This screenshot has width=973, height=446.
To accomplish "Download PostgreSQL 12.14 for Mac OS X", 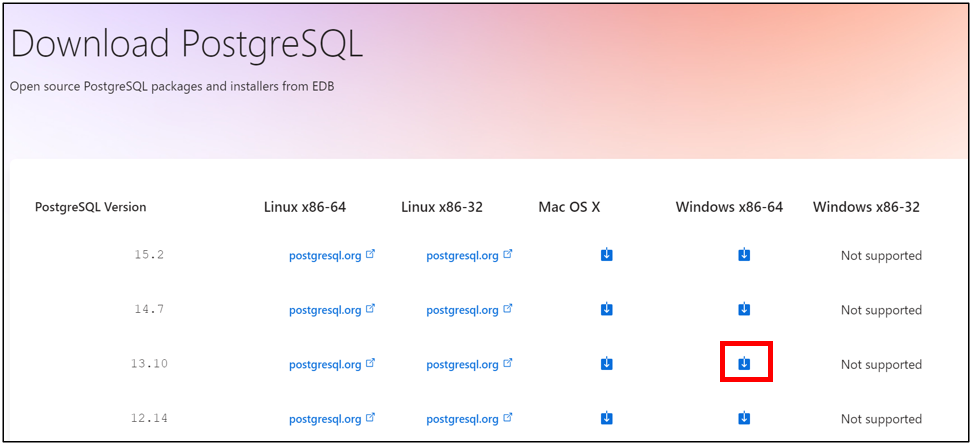I will 607,418.
